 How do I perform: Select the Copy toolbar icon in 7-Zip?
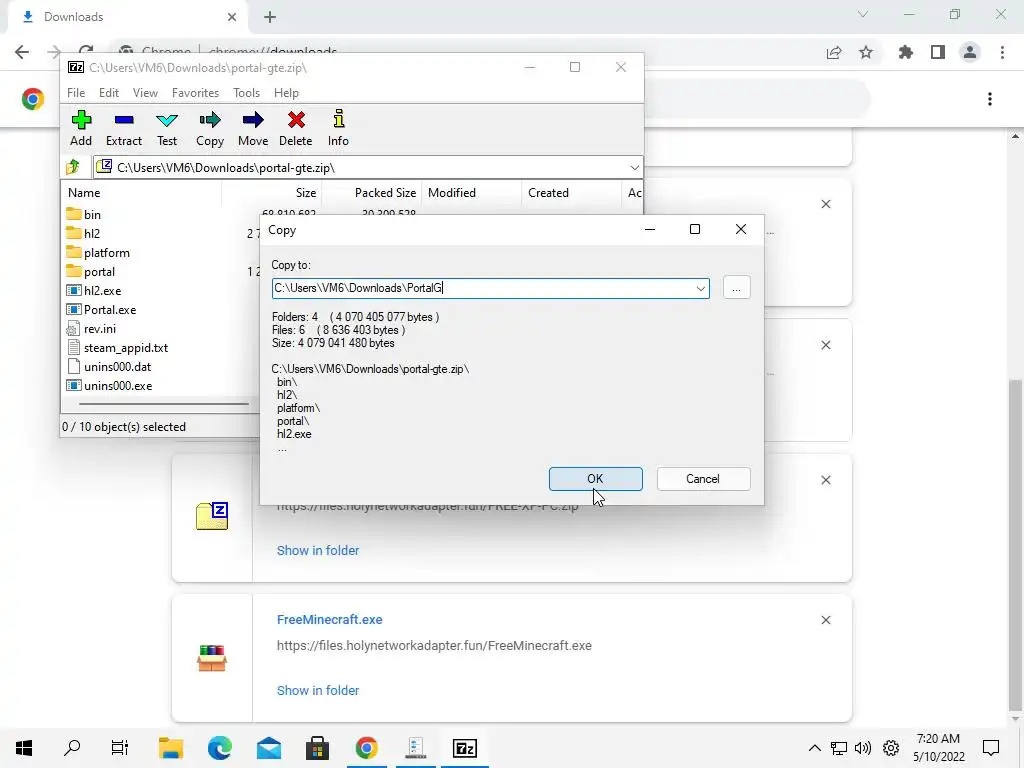coord(210,129)
